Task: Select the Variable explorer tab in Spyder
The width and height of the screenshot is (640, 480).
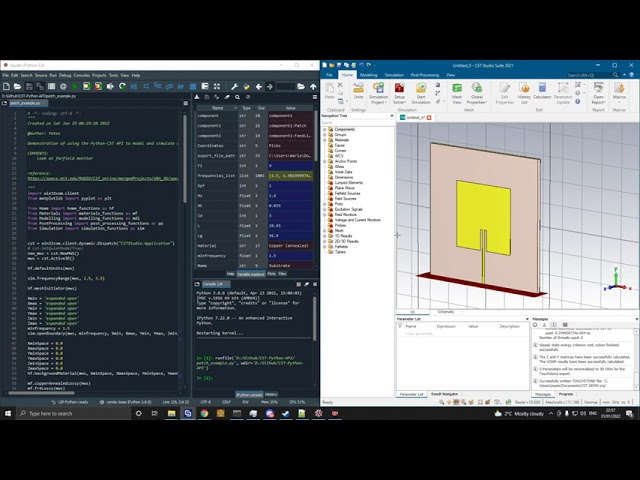Action: [251, 274]
